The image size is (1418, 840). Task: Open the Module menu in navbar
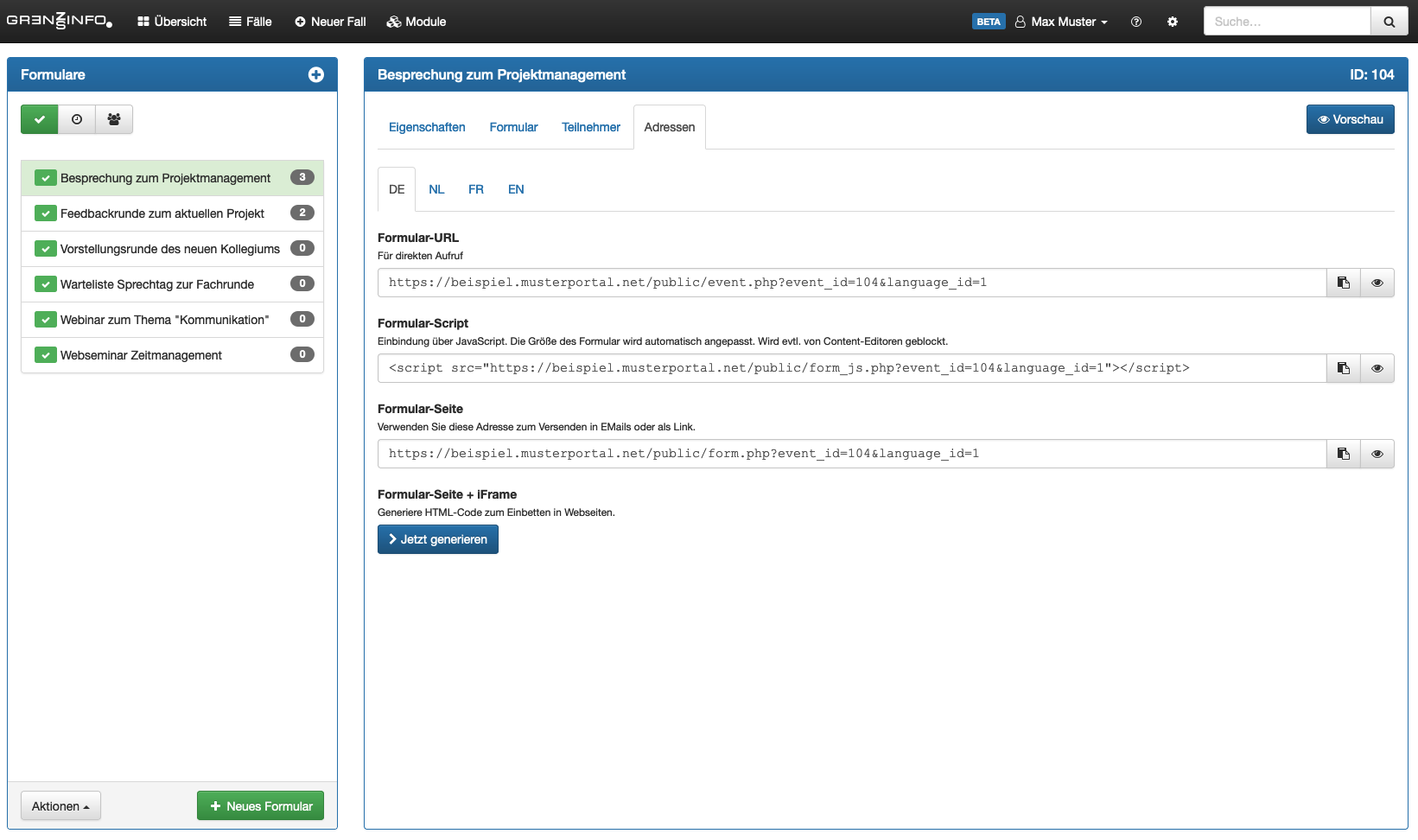pyautogui.click(x=416, y=22)
